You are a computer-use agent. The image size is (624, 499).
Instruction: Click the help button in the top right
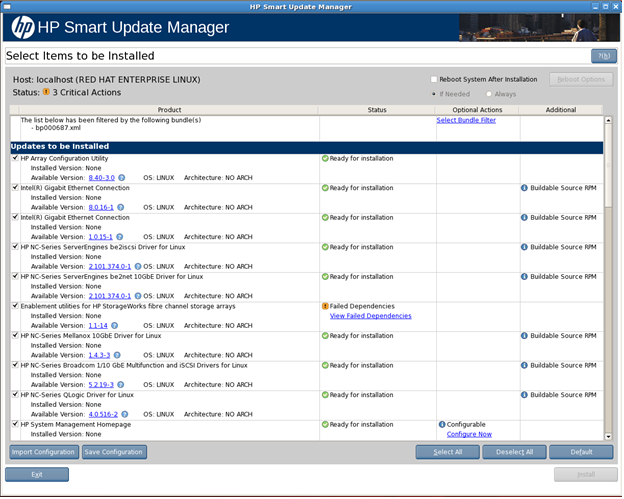[603, 56]
